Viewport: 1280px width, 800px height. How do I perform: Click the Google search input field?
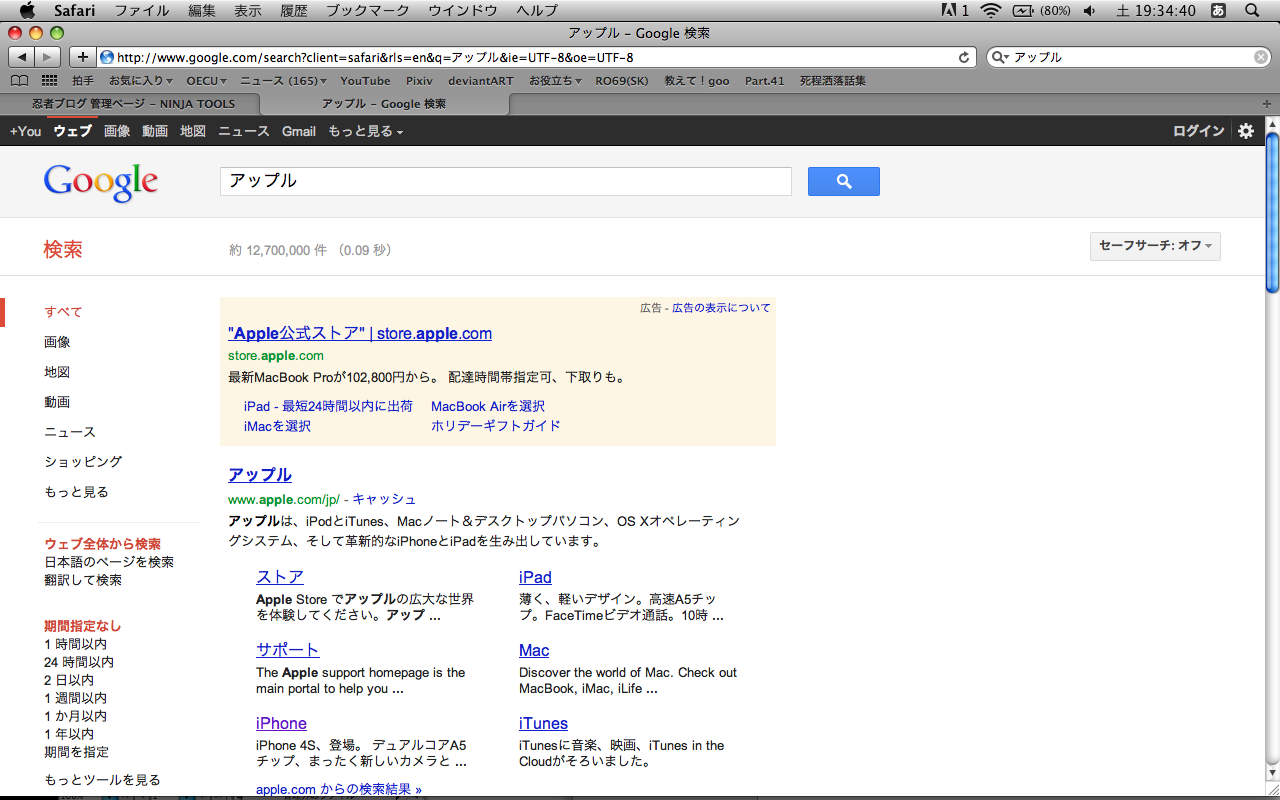505,181
